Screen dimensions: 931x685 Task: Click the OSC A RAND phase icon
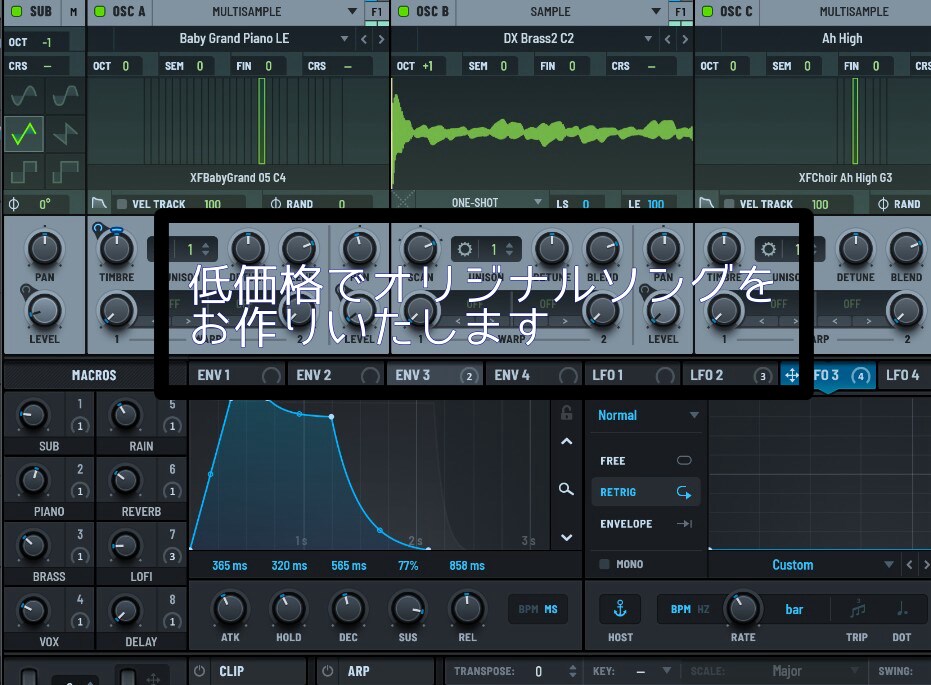tap(276, 204)
